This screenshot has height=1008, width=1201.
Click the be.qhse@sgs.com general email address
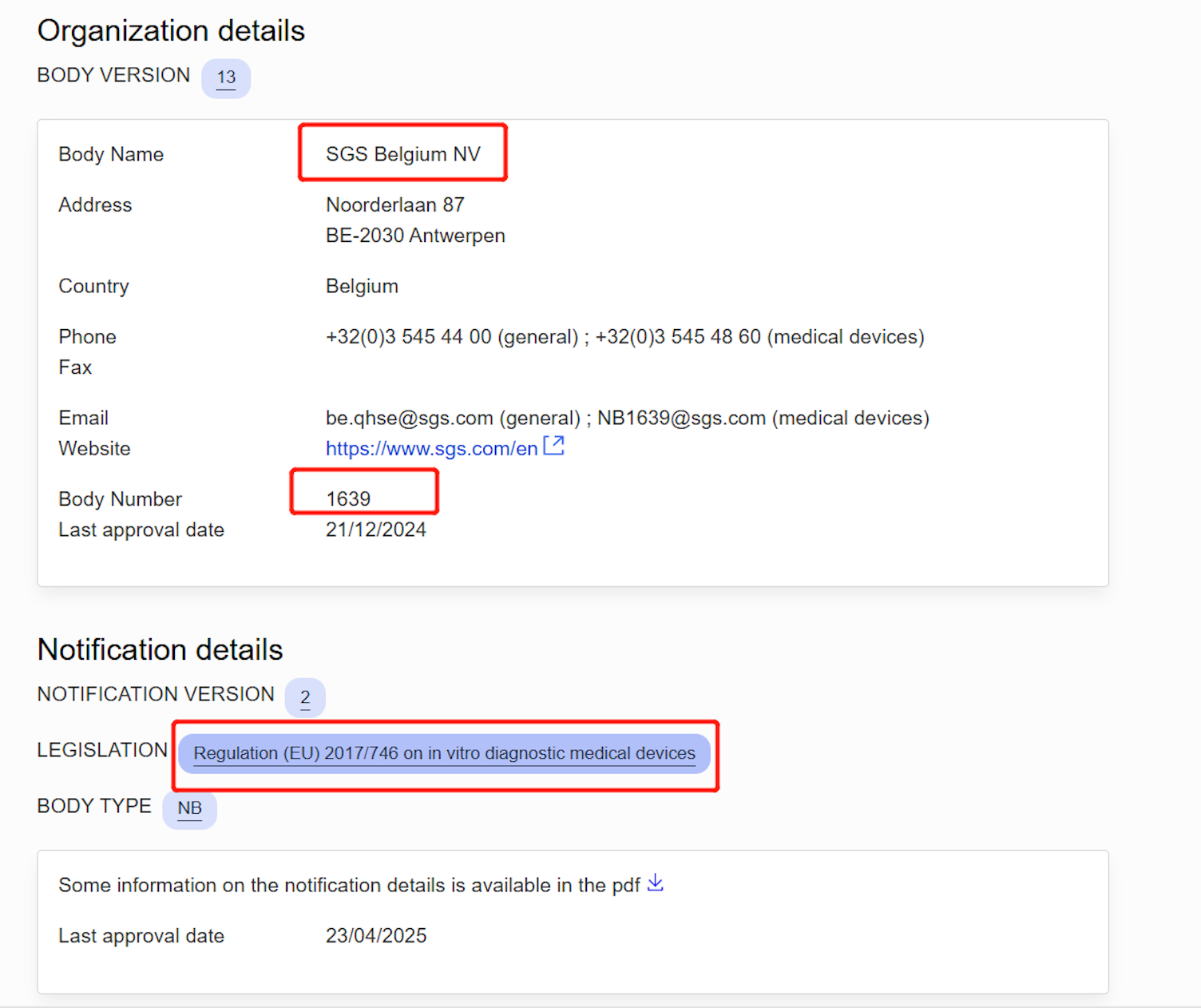[x=409, y=418]
